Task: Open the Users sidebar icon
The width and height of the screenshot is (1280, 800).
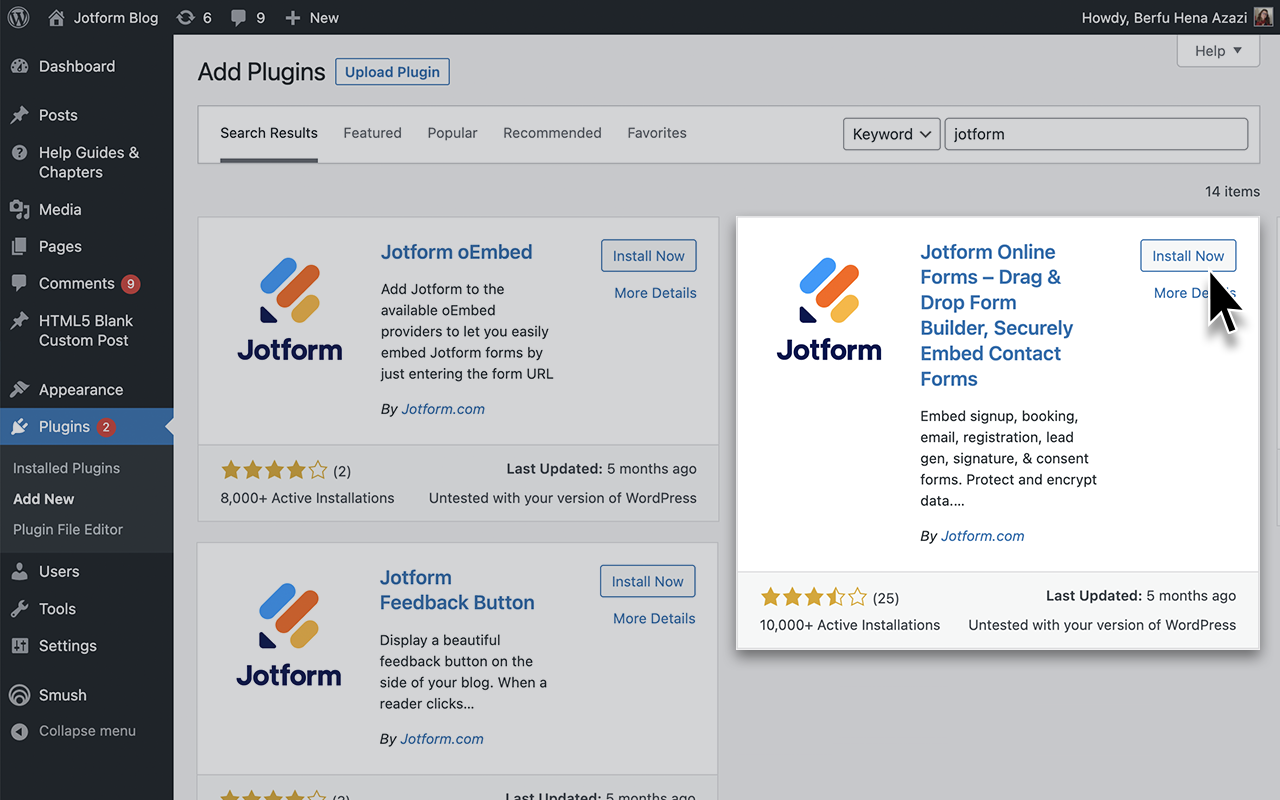Action: [22, 571]
